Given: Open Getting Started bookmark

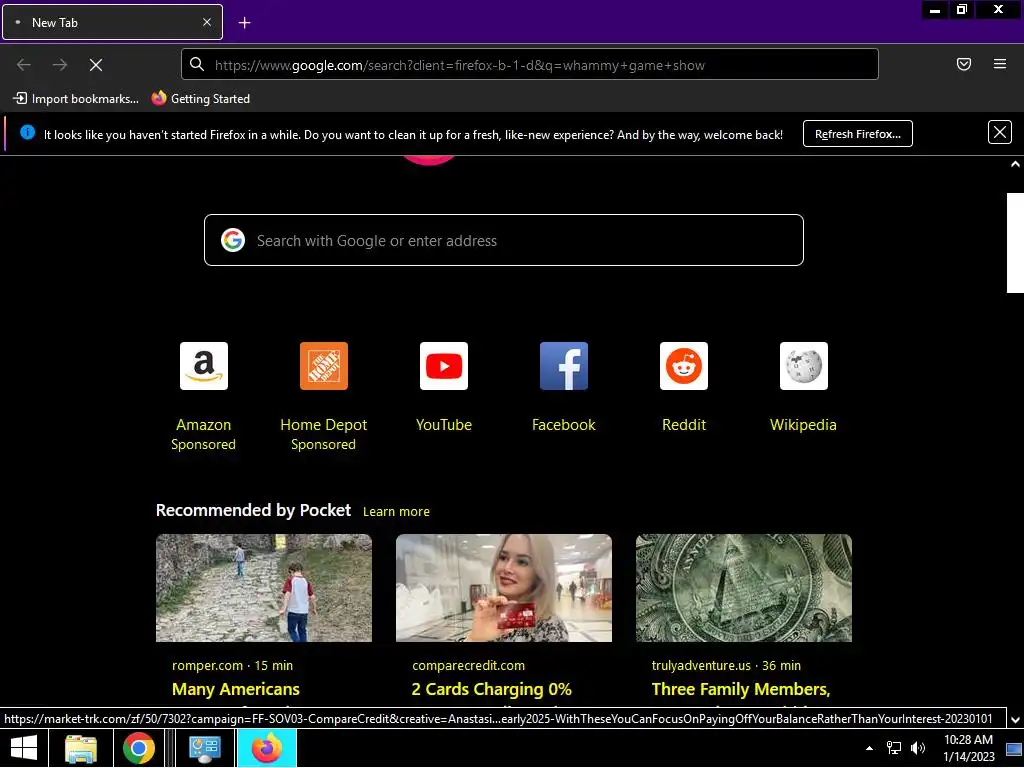Looking at the screenshot, I should pyautogui.click(x=200, y=99).
